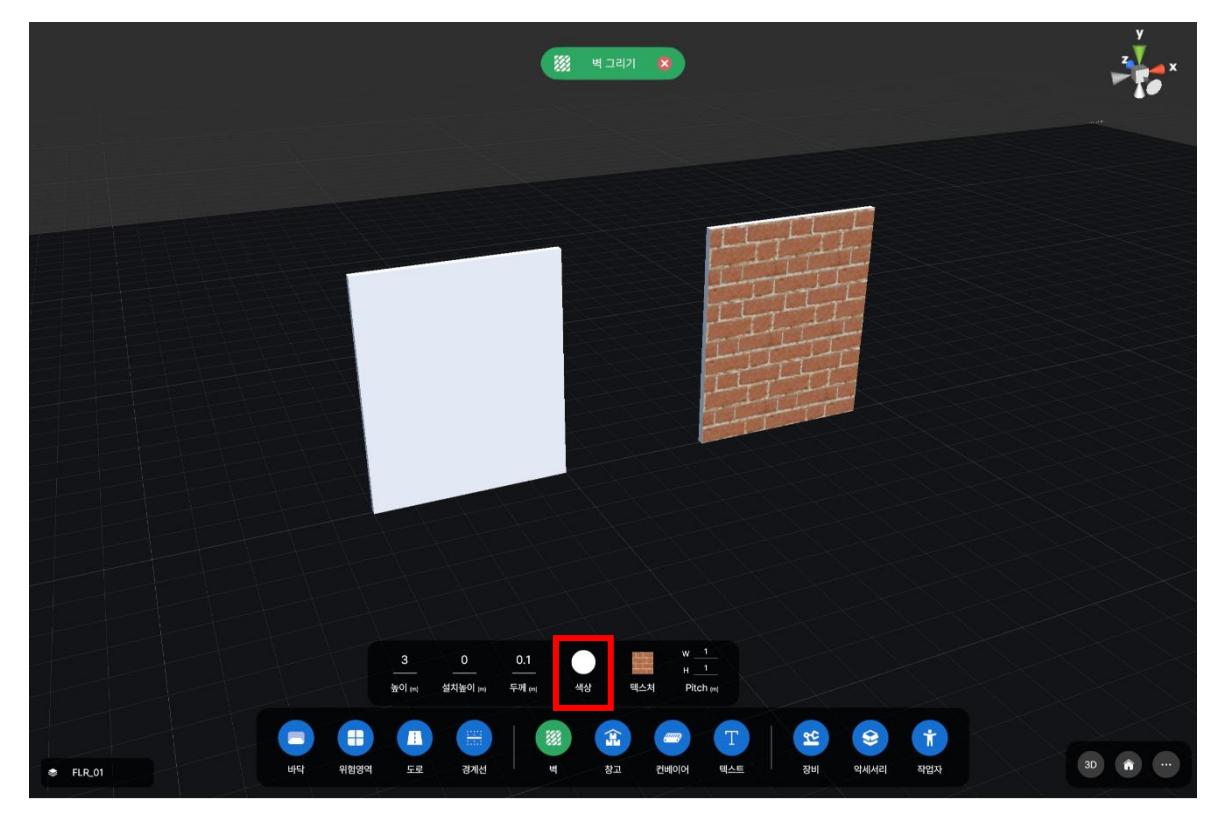Select the 경계선 (boundary line) tool

[x=472, y=738]
